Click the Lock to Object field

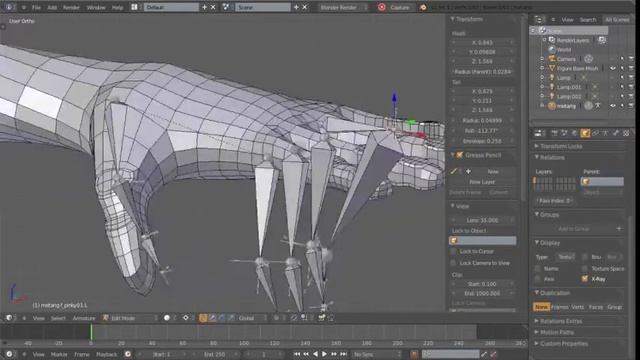point(482,241)
